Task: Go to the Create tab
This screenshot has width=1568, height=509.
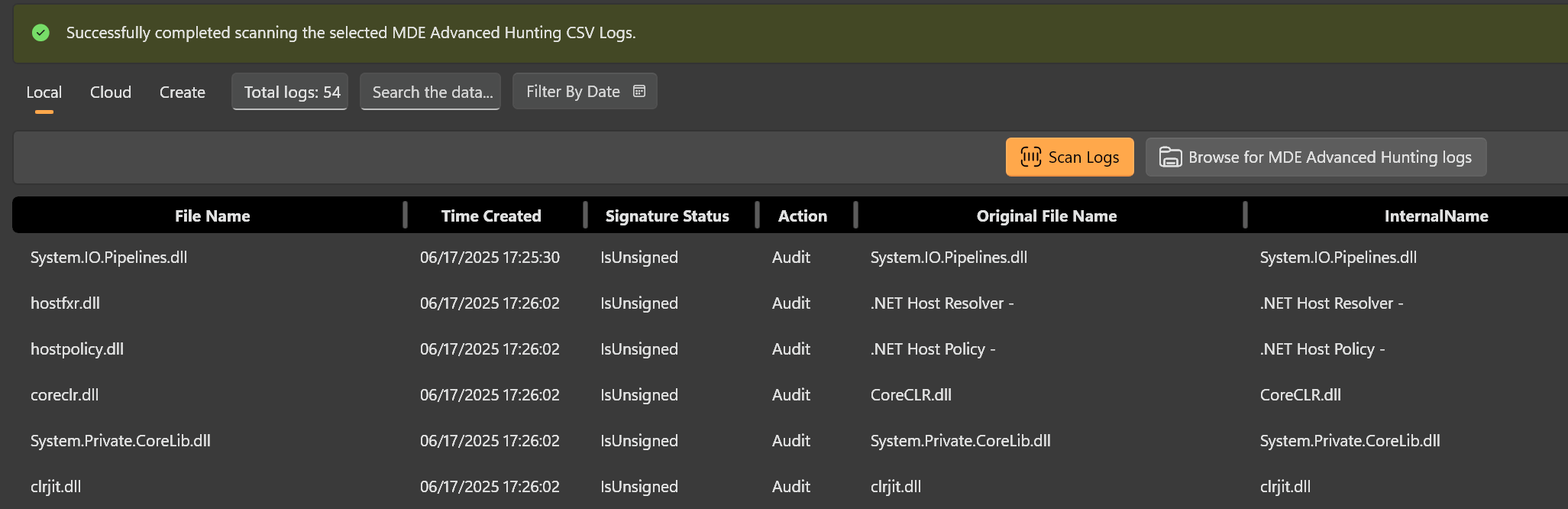Action: [x=182, y=92]
